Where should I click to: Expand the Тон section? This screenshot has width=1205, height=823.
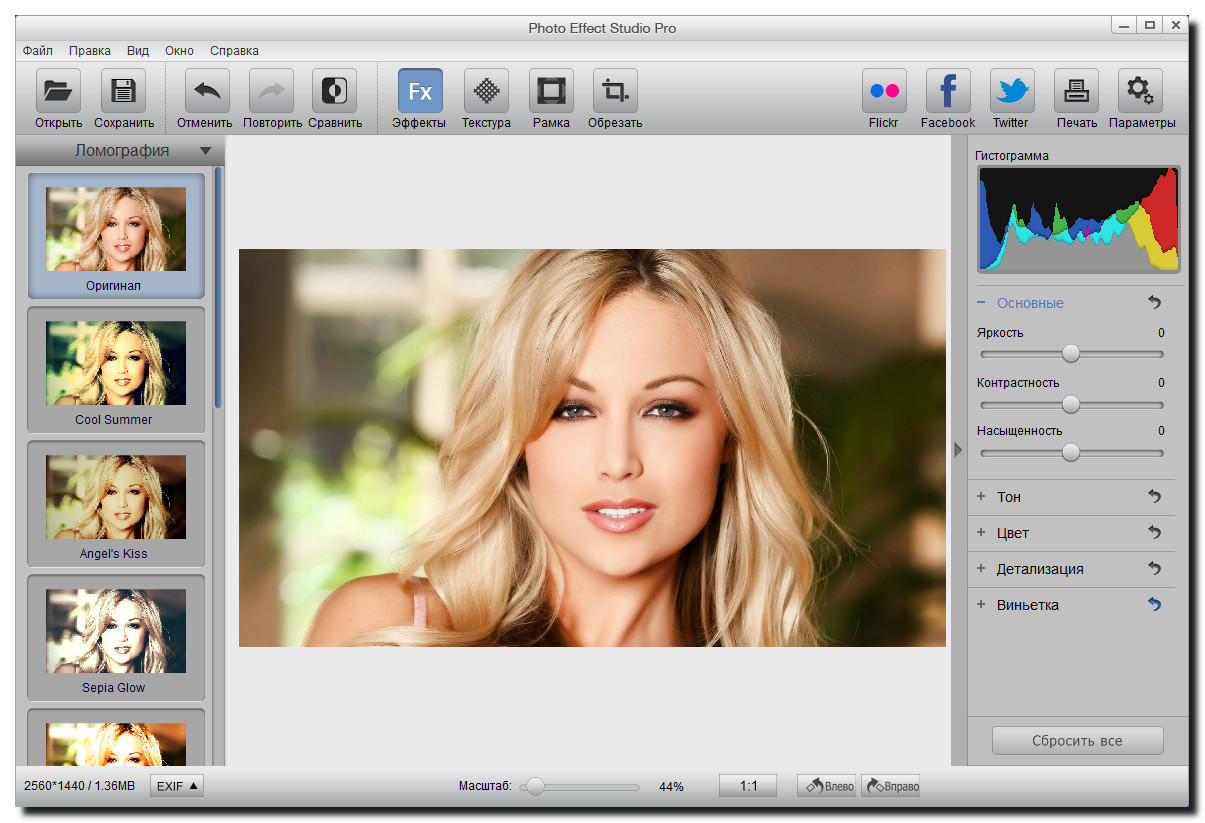click(x=982, y=497)
